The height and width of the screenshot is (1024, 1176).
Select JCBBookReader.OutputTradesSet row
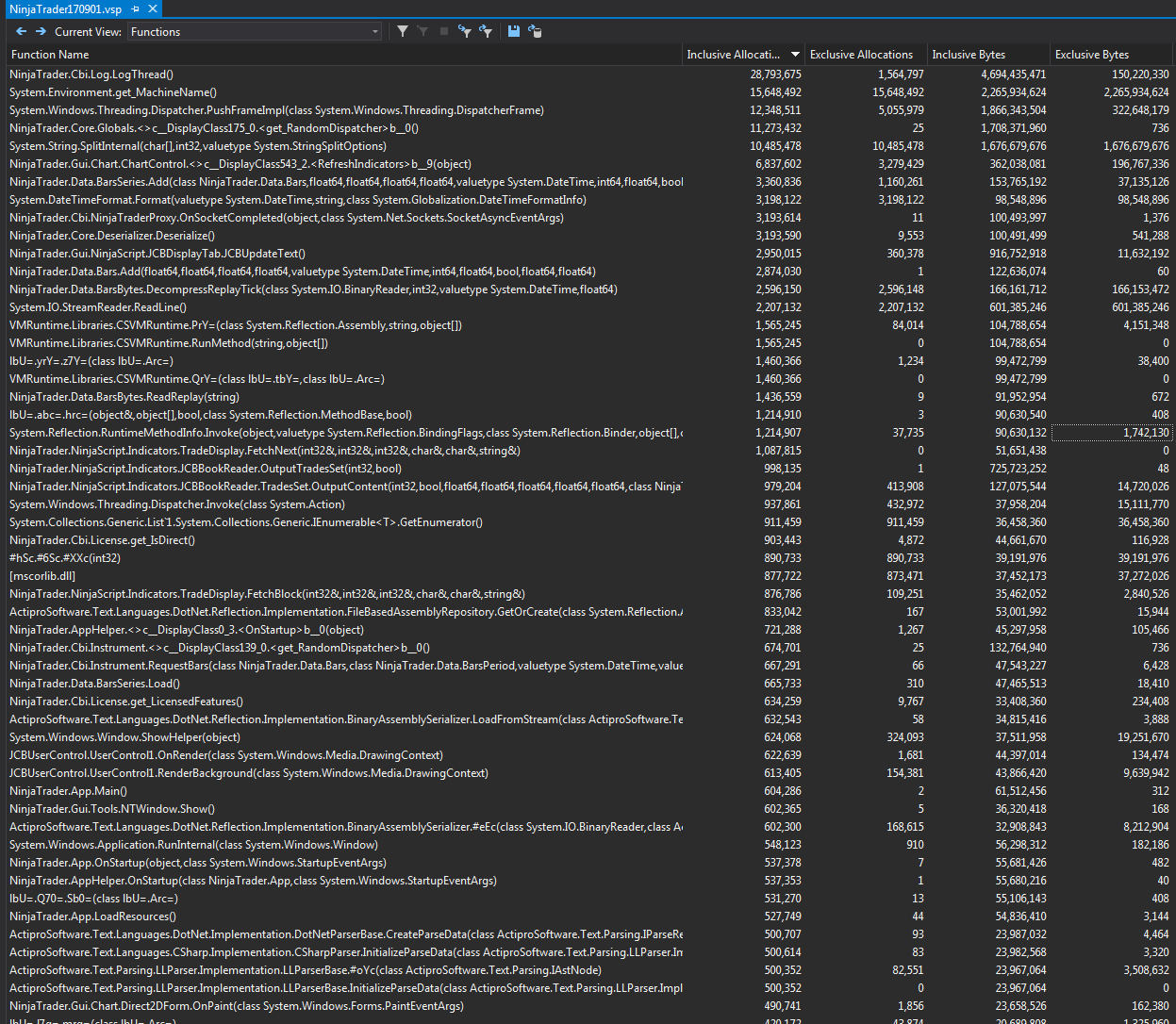pyautogui.click(x=588, y=469)
